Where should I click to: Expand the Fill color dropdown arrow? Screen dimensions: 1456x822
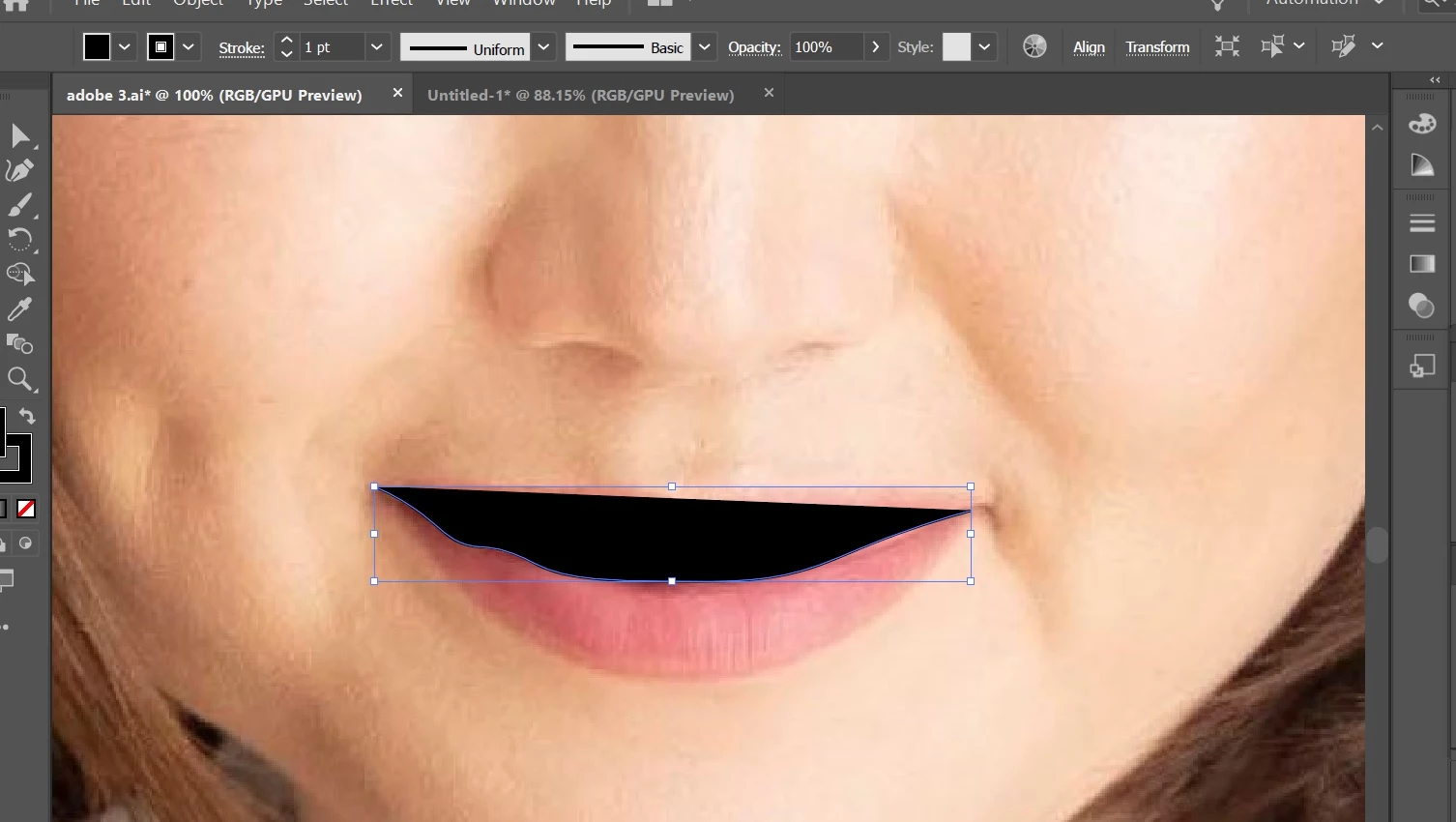(x=125, y=46)
